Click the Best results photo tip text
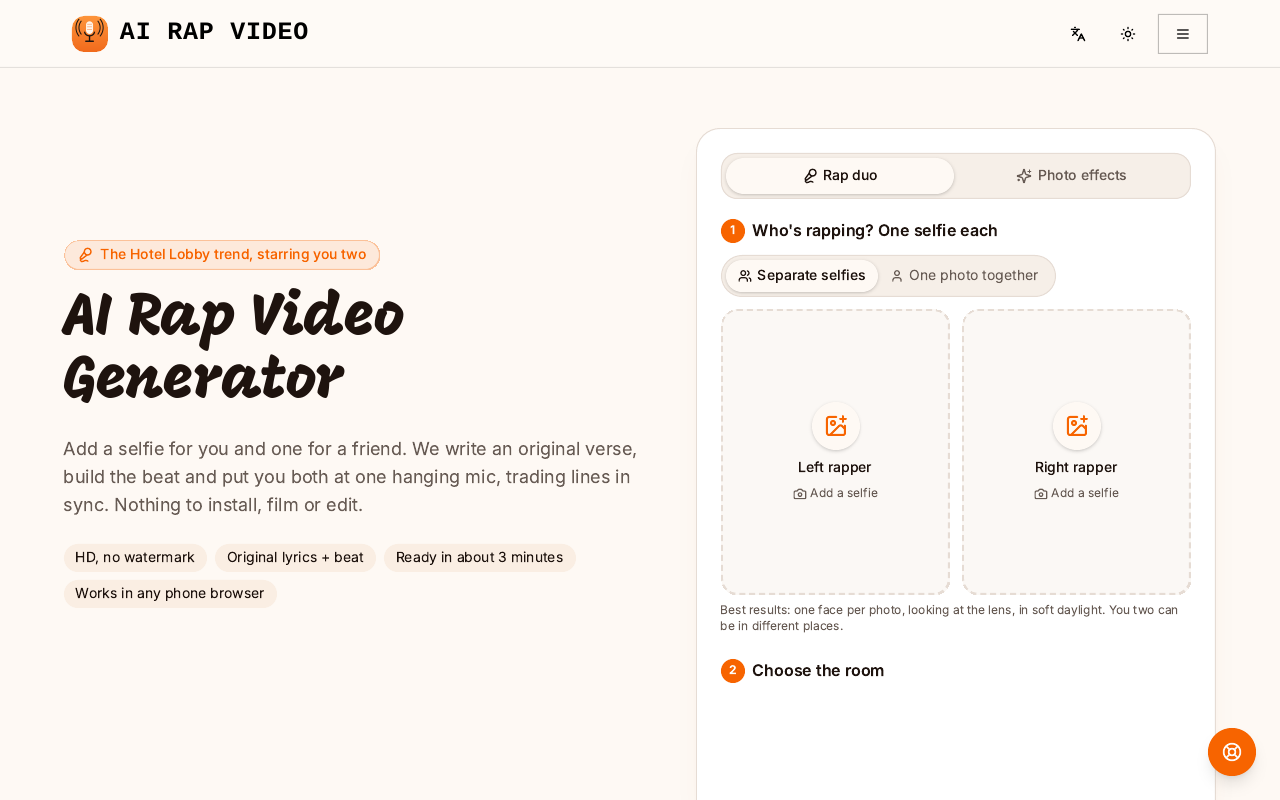Viewport: 1280px width, 800px height. click(x=949, y=618)
